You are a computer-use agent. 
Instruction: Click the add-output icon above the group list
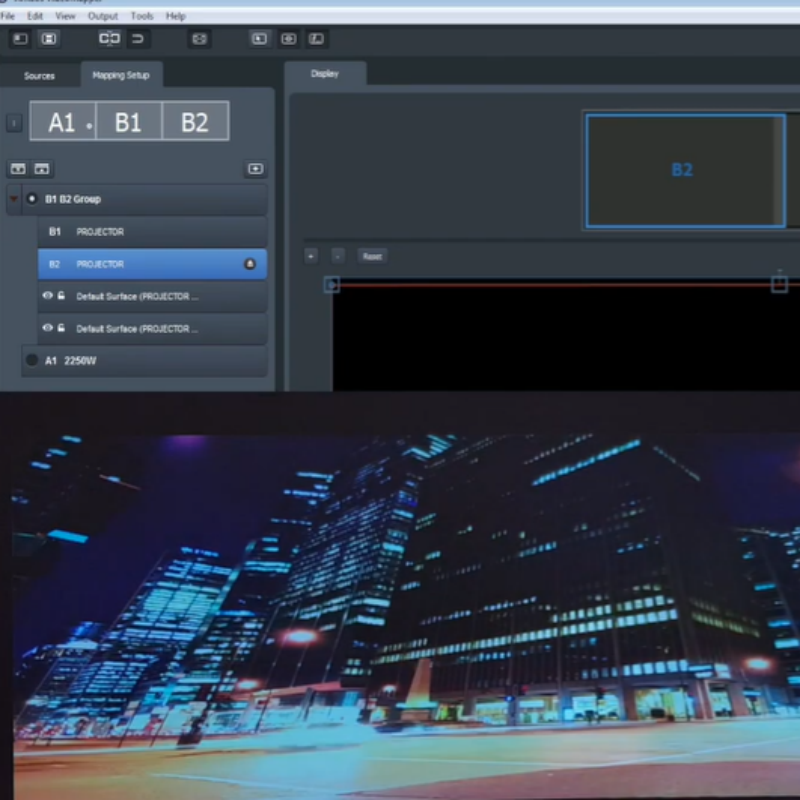coord(256,169)
